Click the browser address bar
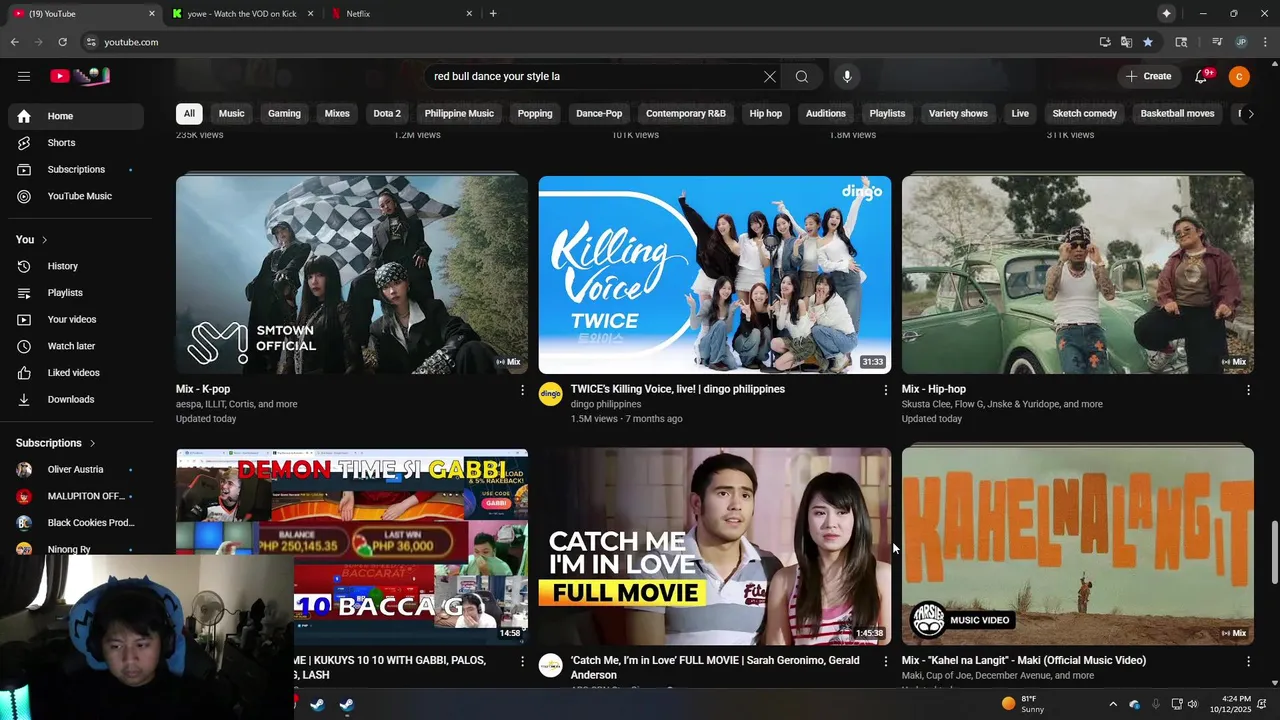 click(590, 42)
